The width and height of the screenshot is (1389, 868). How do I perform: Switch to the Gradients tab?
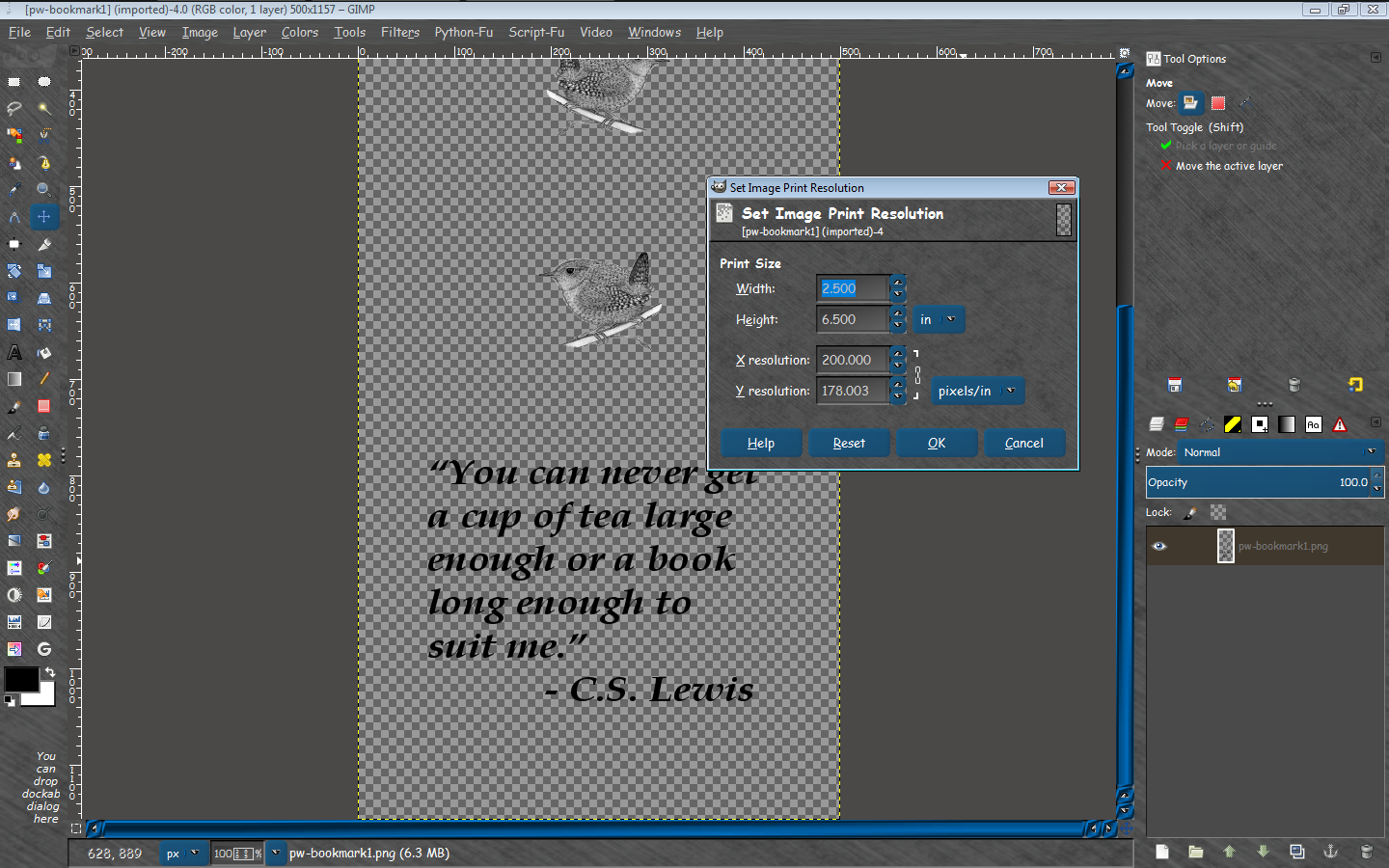(1287, 424)
